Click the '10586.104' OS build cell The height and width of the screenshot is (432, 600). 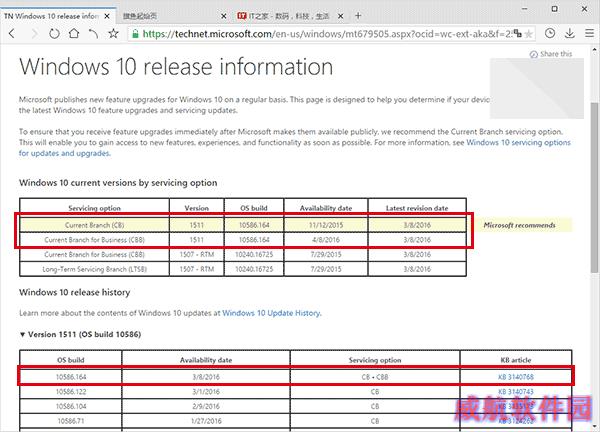click(71, 406)
